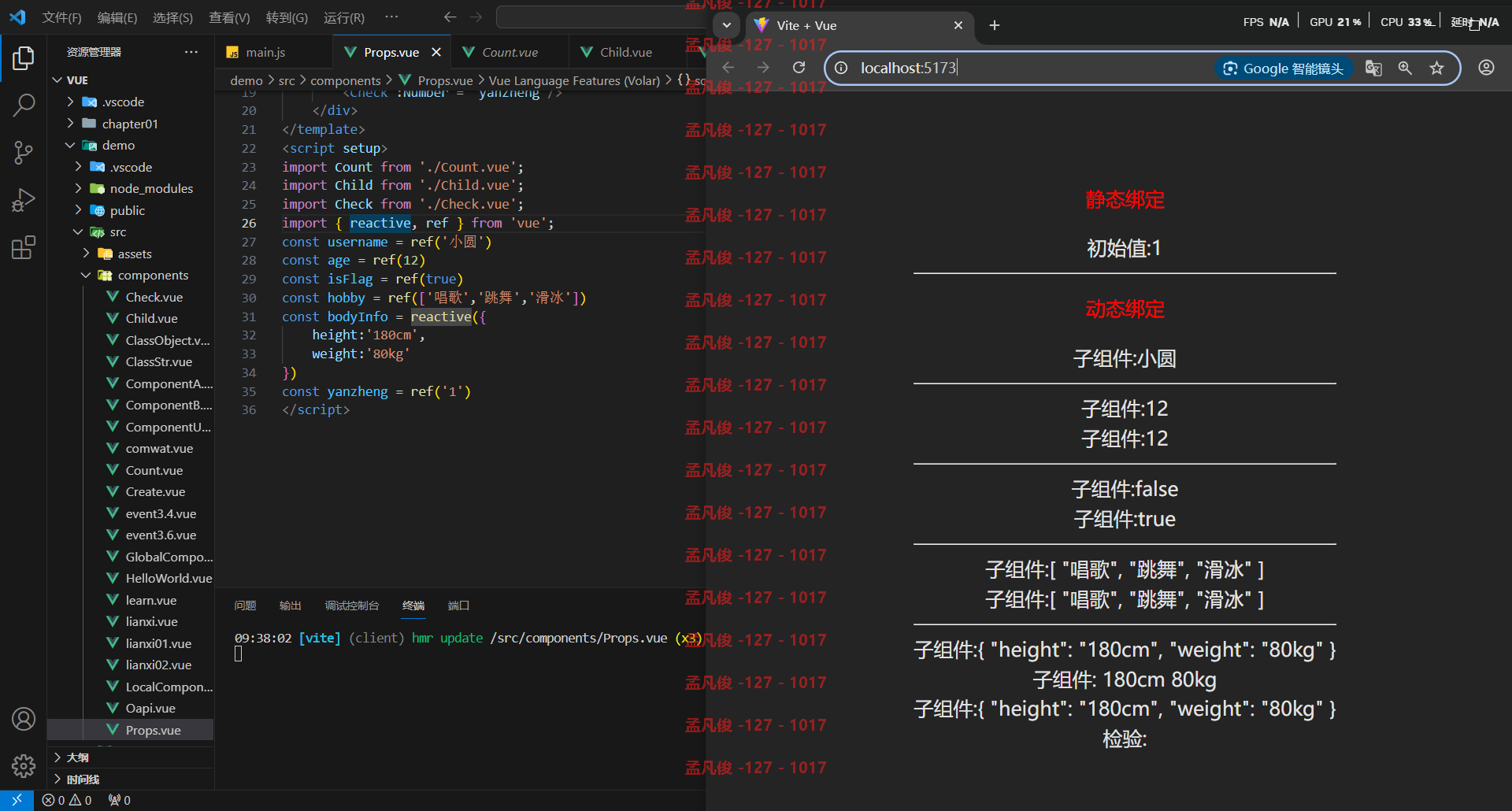Expand the chapter01 folder
The width and height of the screenshot is (1512, 811).
71,124
